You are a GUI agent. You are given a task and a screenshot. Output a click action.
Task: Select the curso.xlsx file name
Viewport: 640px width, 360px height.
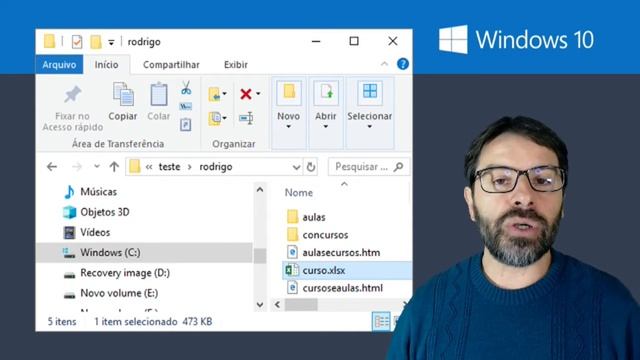[324, 270]
